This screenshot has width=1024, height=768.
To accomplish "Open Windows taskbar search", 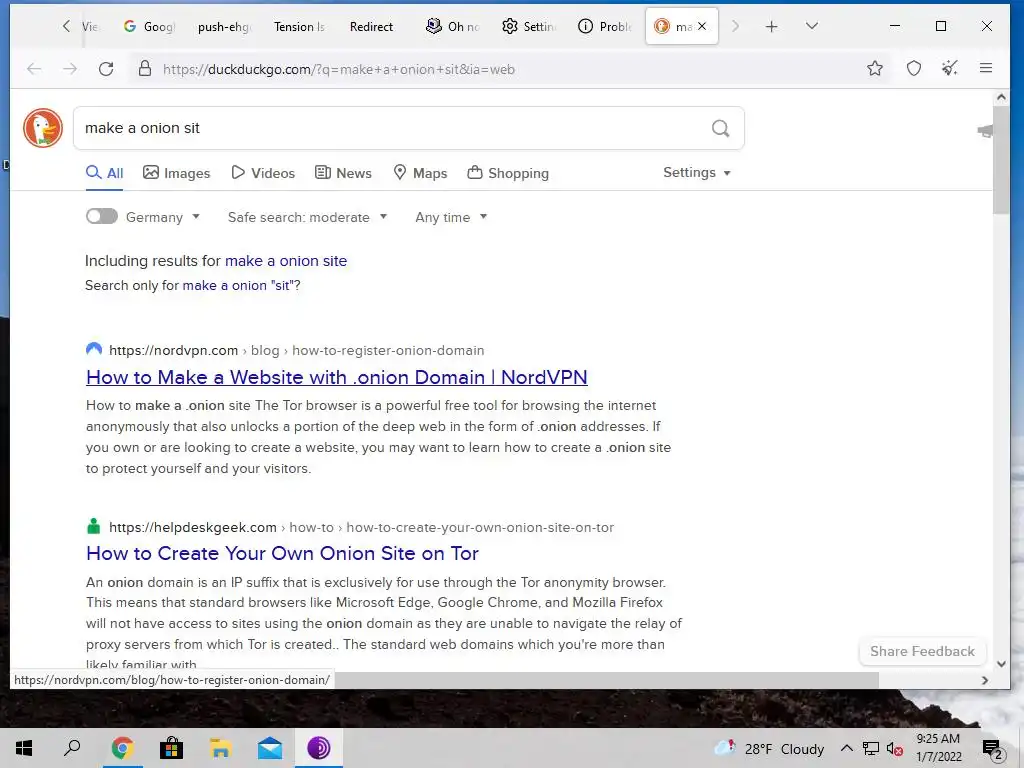I will (72, 748).
